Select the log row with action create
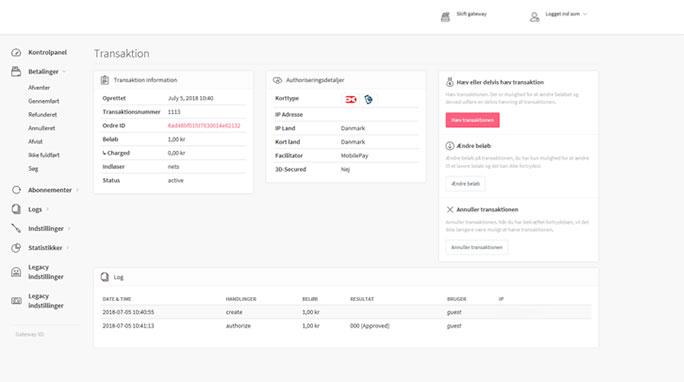 coord(347,312)
